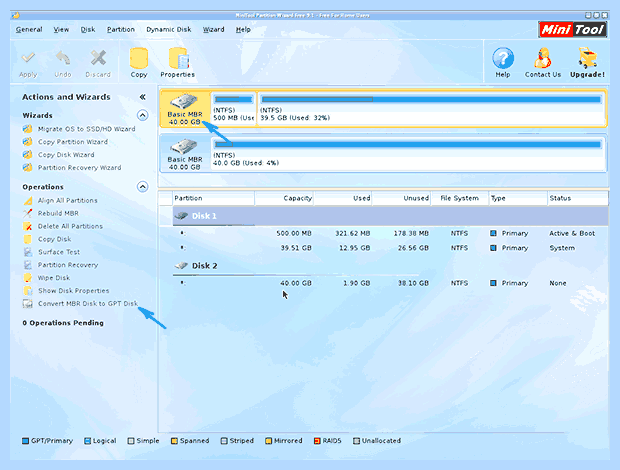Collapse the Operations section
This screenshot has height=470, width=620.
(x=142, y=187)
